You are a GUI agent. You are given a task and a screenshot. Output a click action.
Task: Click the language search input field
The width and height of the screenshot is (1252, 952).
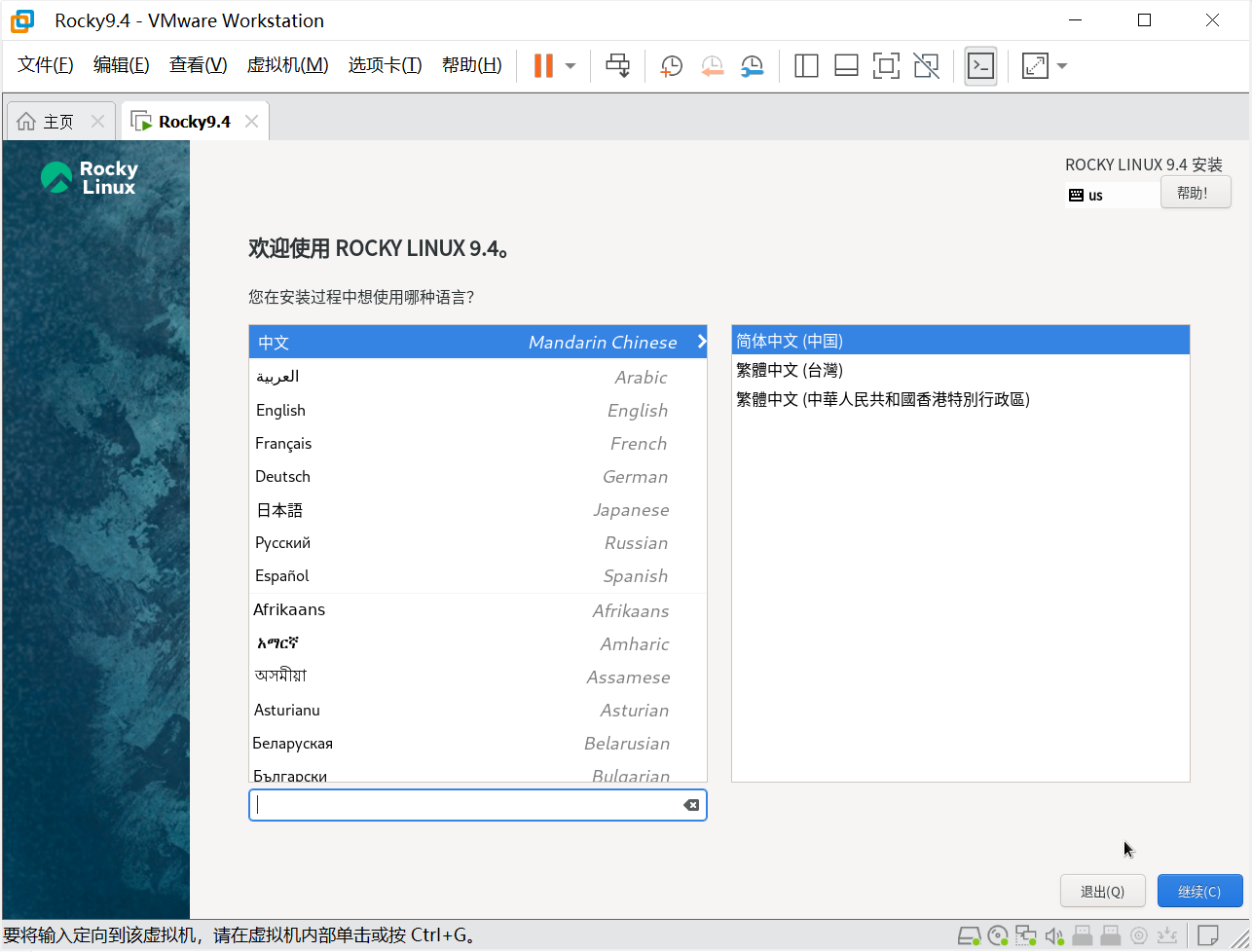click(x=467, y=805)
